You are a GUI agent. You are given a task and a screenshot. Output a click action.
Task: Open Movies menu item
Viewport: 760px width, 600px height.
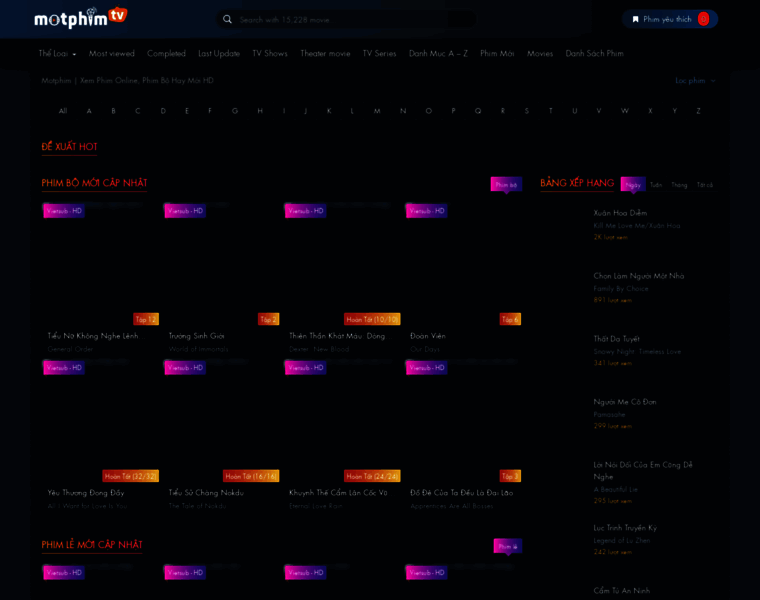pyautogui.click(x=540, y=54)
